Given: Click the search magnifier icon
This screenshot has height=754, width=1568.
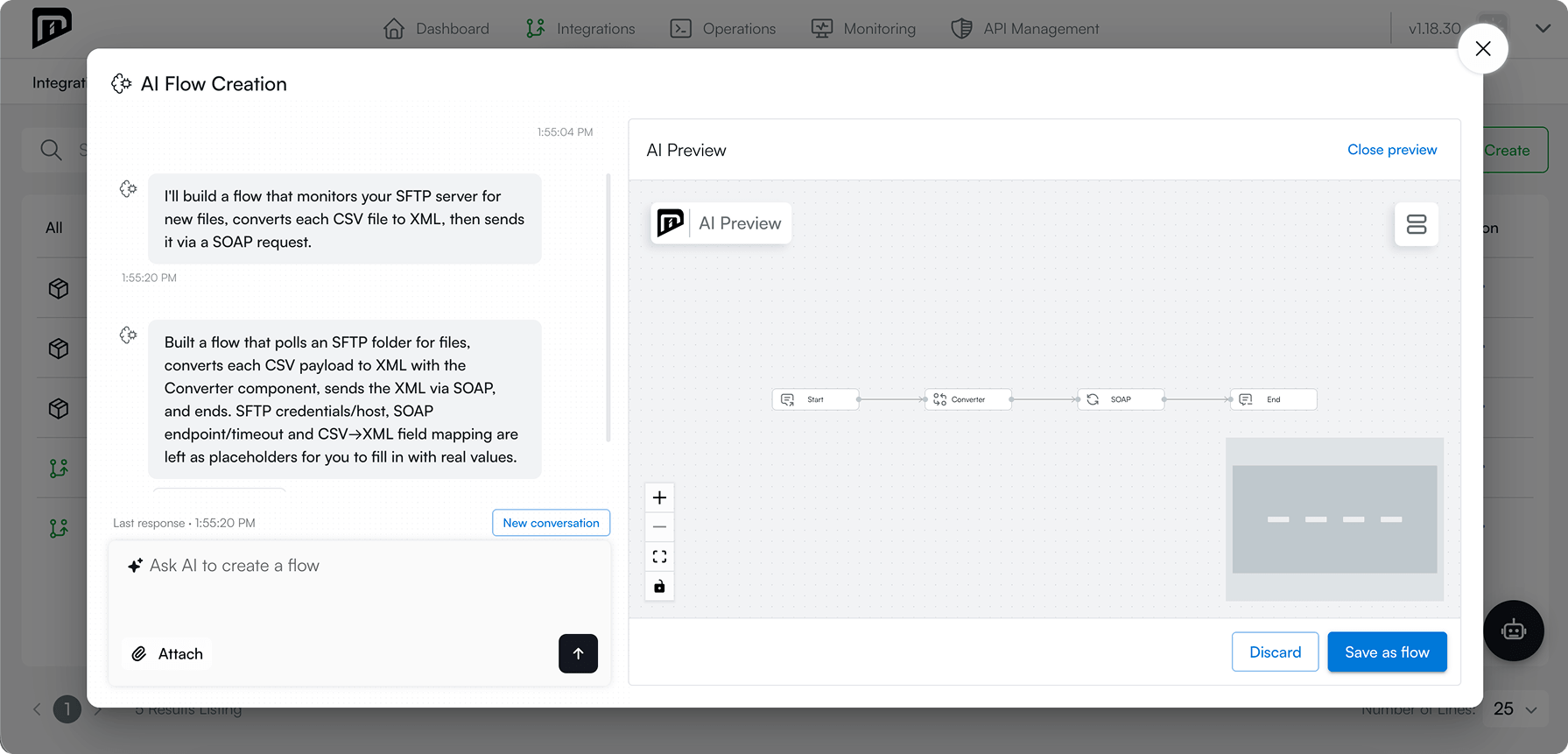Looking at the screenshot, I should (x=51, y=150).
